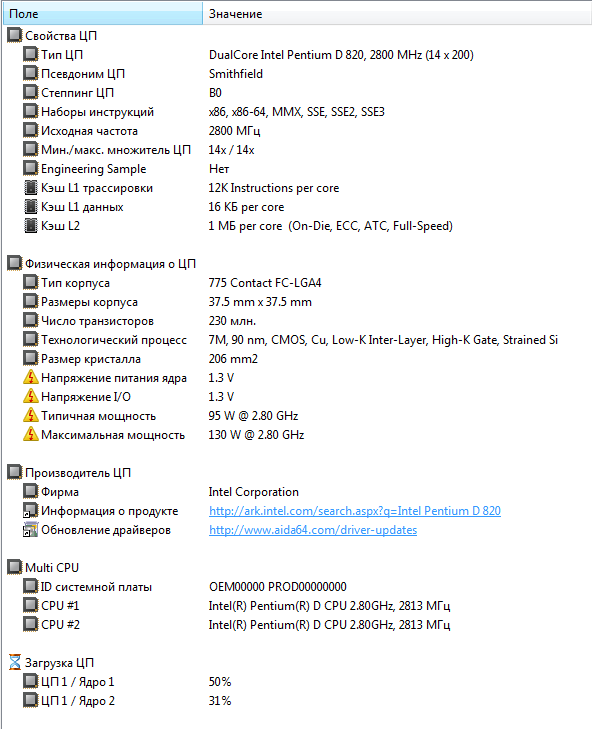Screen dimensions: 592x729
Task: Click the warning icon beside Максимальная мощность
Action: pyautogui.click(x=31, y=435)
